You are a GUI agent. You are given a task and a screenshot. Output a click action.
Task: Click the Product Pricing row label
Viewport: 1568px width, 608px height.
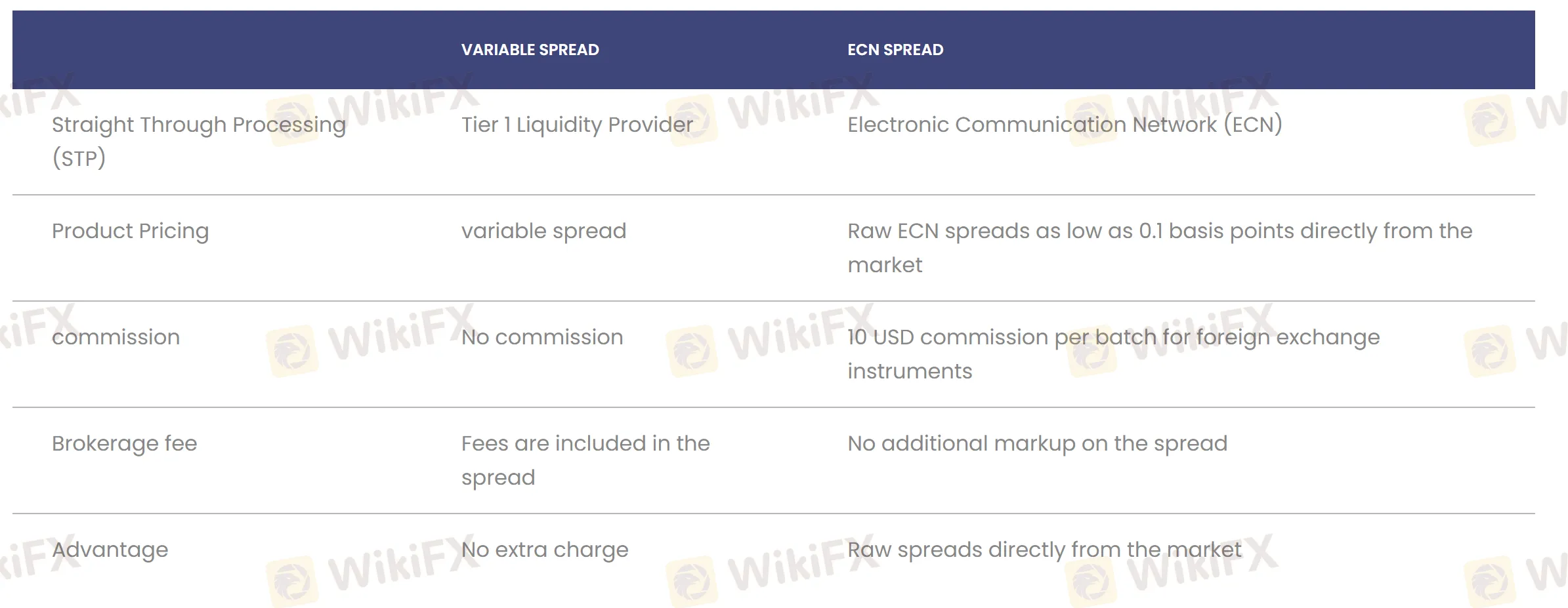click(130, 231)
